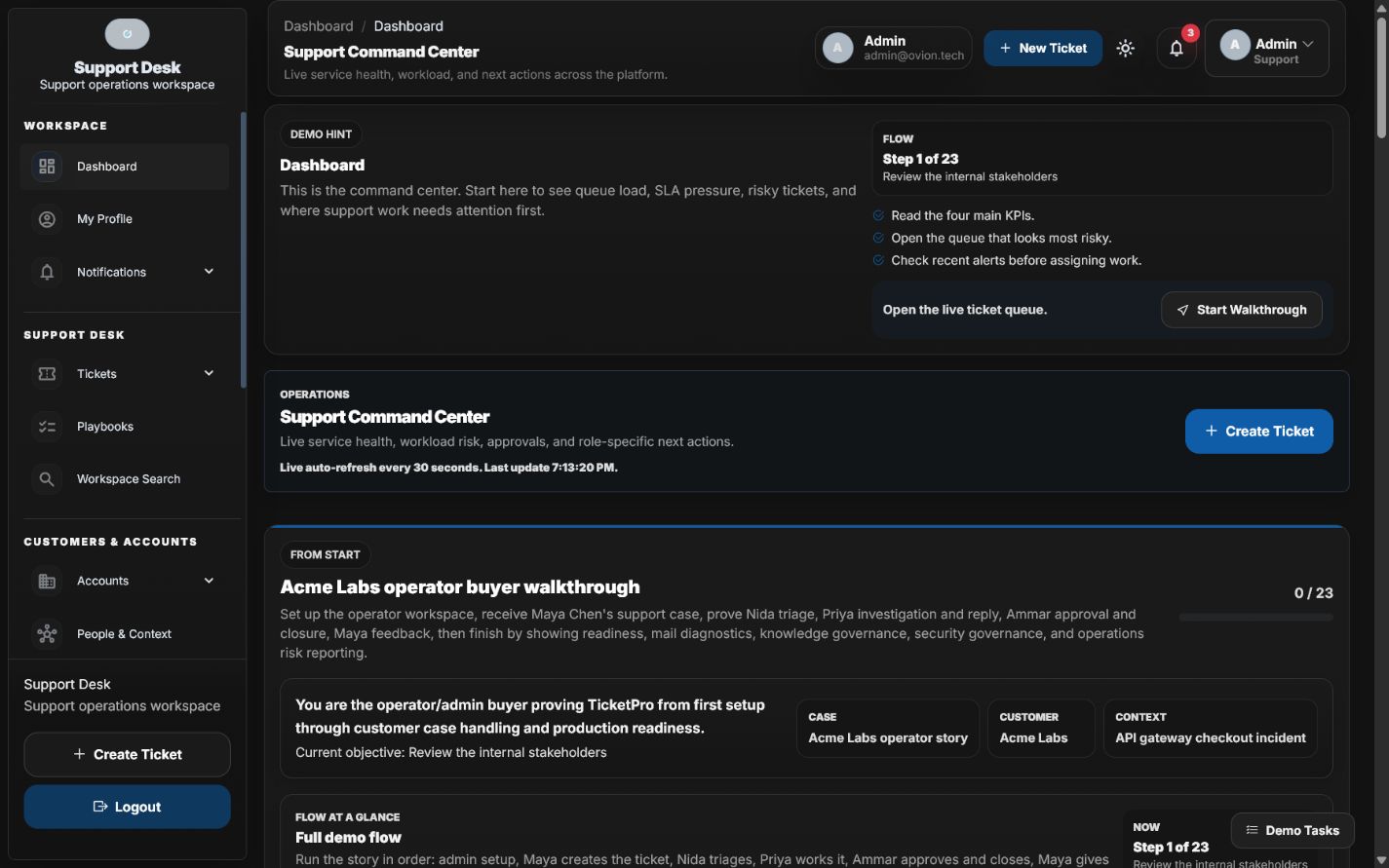Screen dimensions: 1389x868
Task: Click the CUSTOMER 'Acme Labs' card
Action: [x=1041, y=729]
